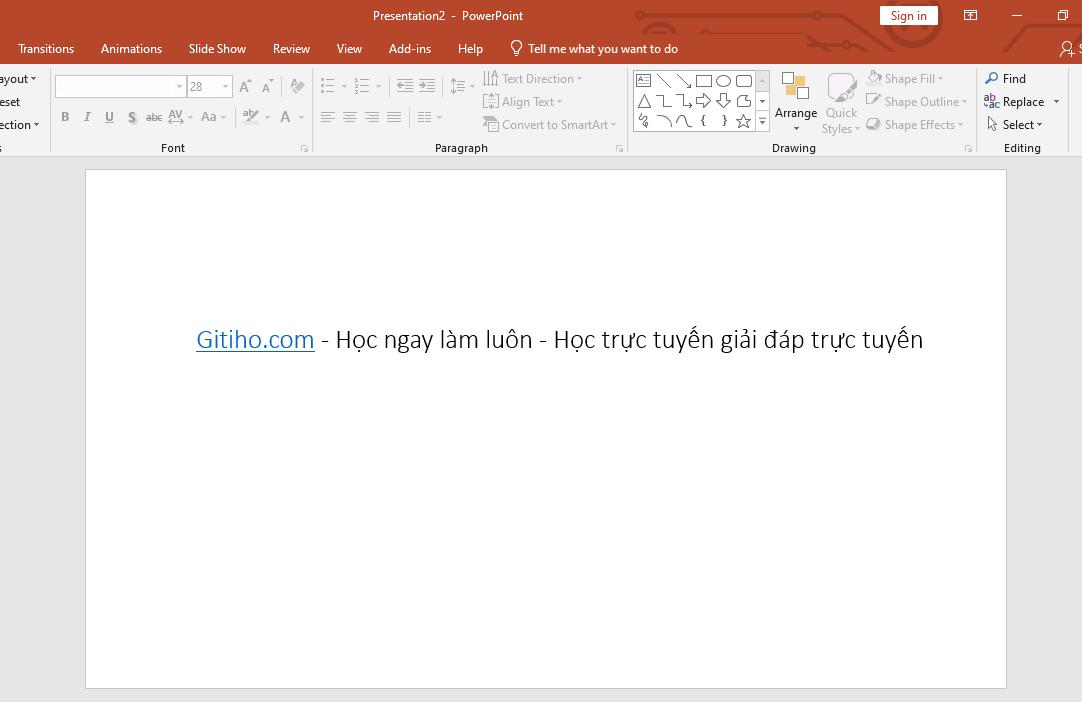The image size is (1082, 702).
Task: Enable underline formatting
Action: point(109,117)
